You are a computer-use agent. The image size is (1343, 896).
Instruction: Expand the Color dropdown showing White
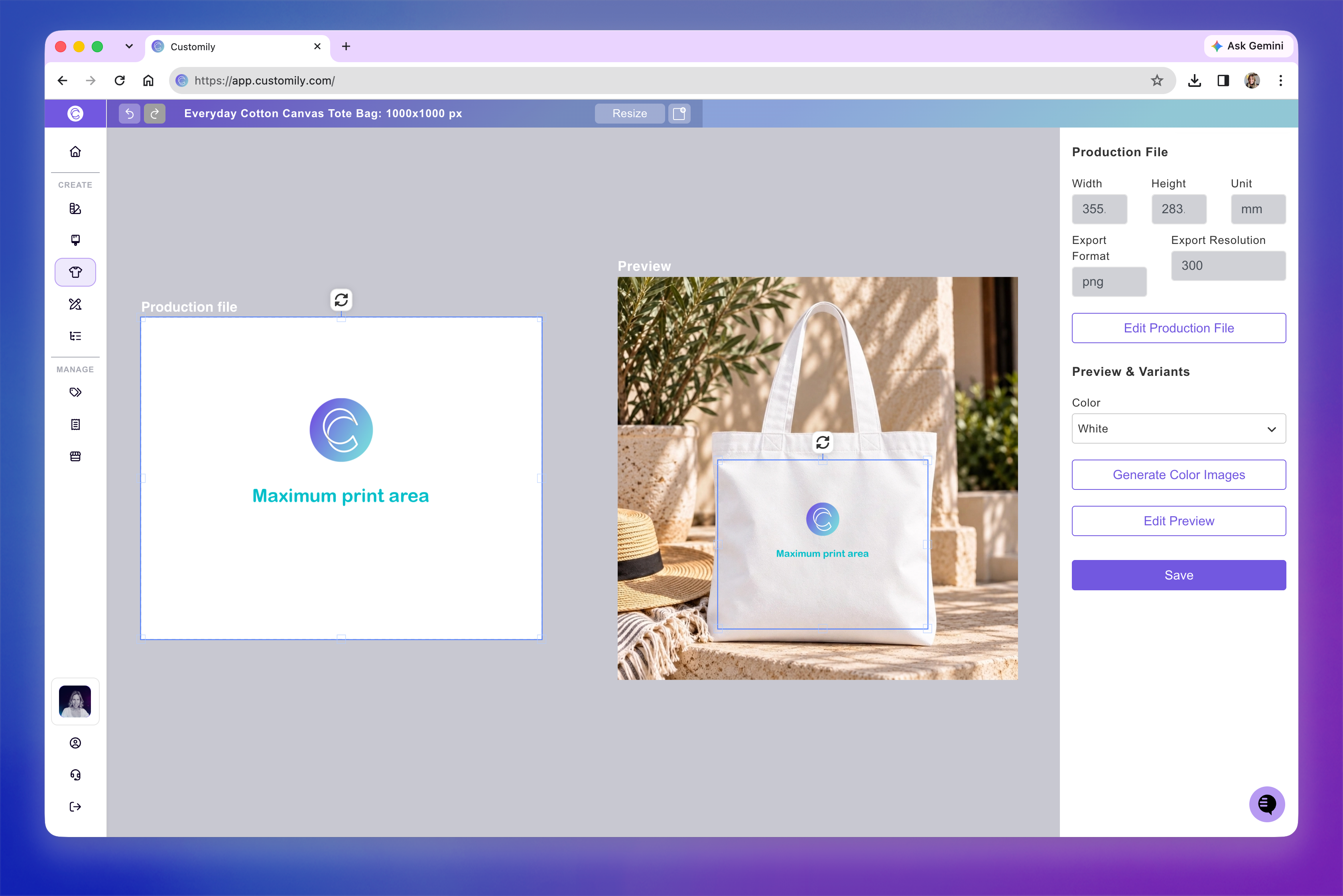click(x=1178, y=428)
